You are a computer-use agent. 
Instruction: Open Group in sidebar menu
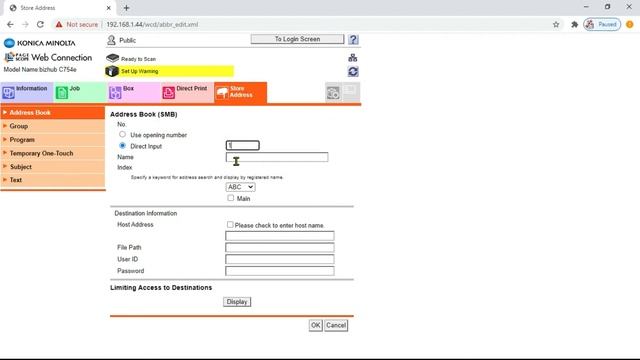click(53, 126)
